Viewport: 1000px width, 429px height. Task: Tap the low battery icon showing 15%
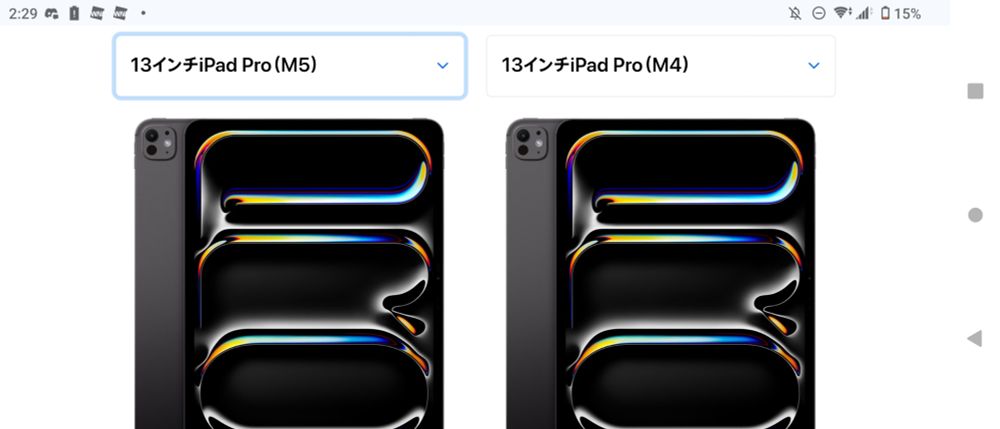(901, 13)
